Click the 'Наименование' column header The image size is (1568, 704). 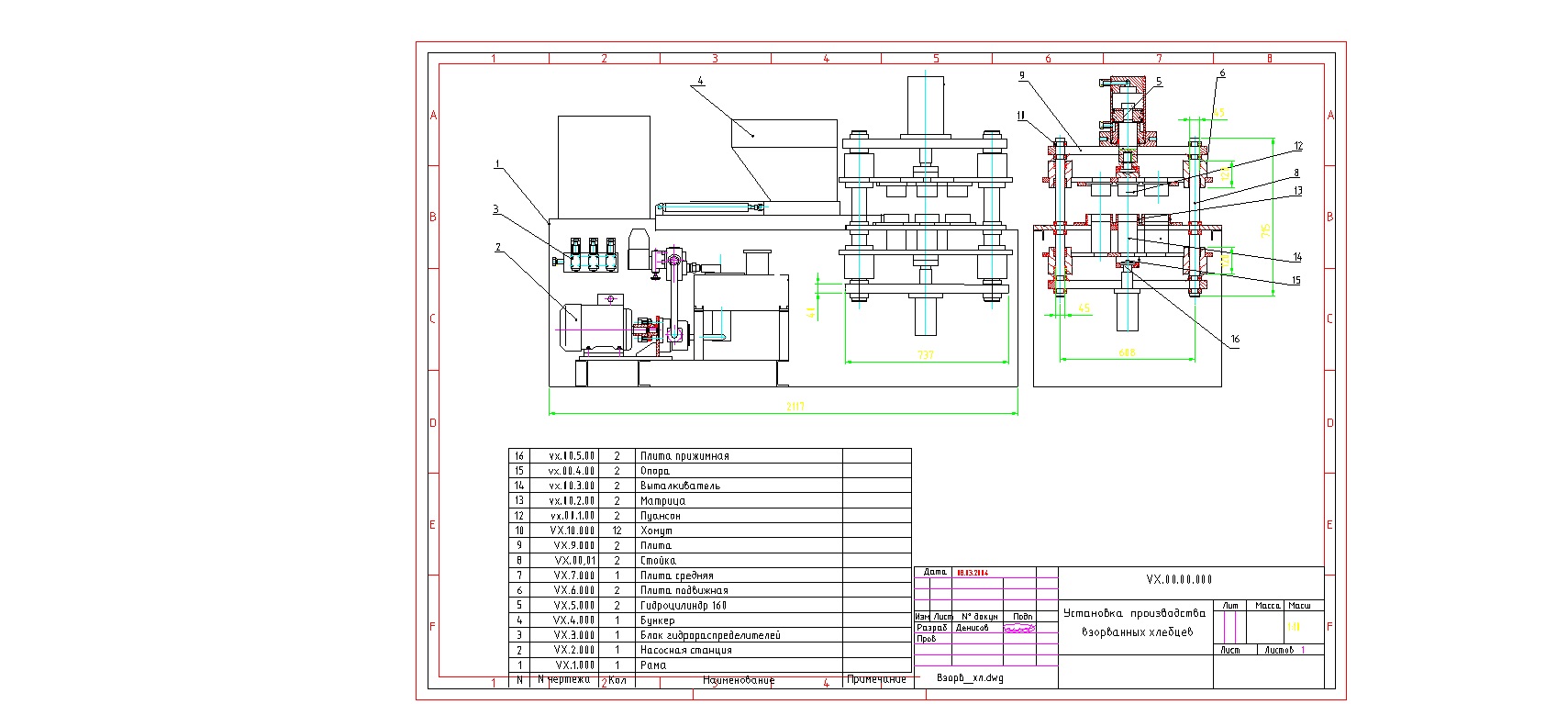tap(739, 680)
